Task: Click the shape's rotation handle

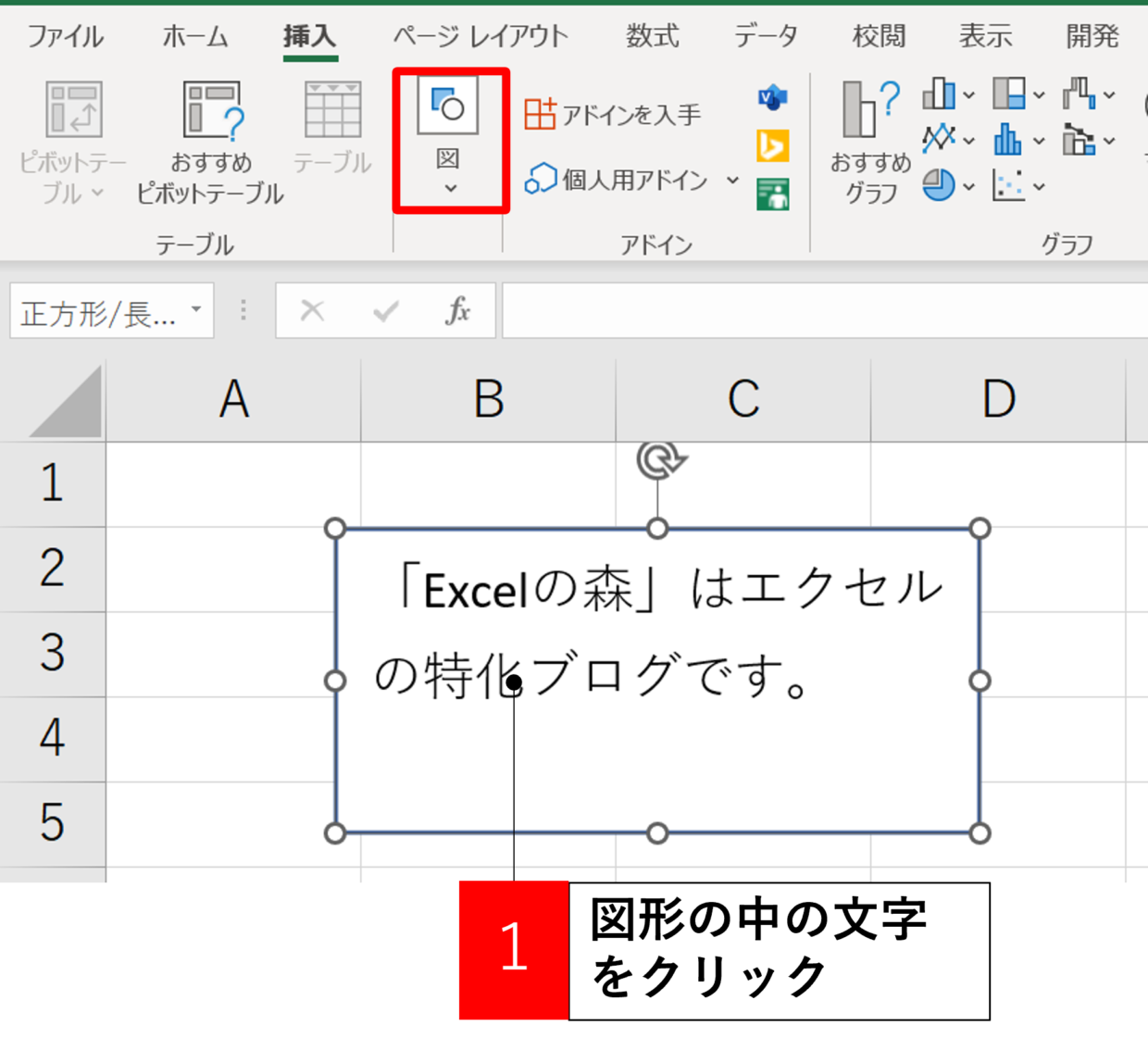Action: tap(660, 460)
